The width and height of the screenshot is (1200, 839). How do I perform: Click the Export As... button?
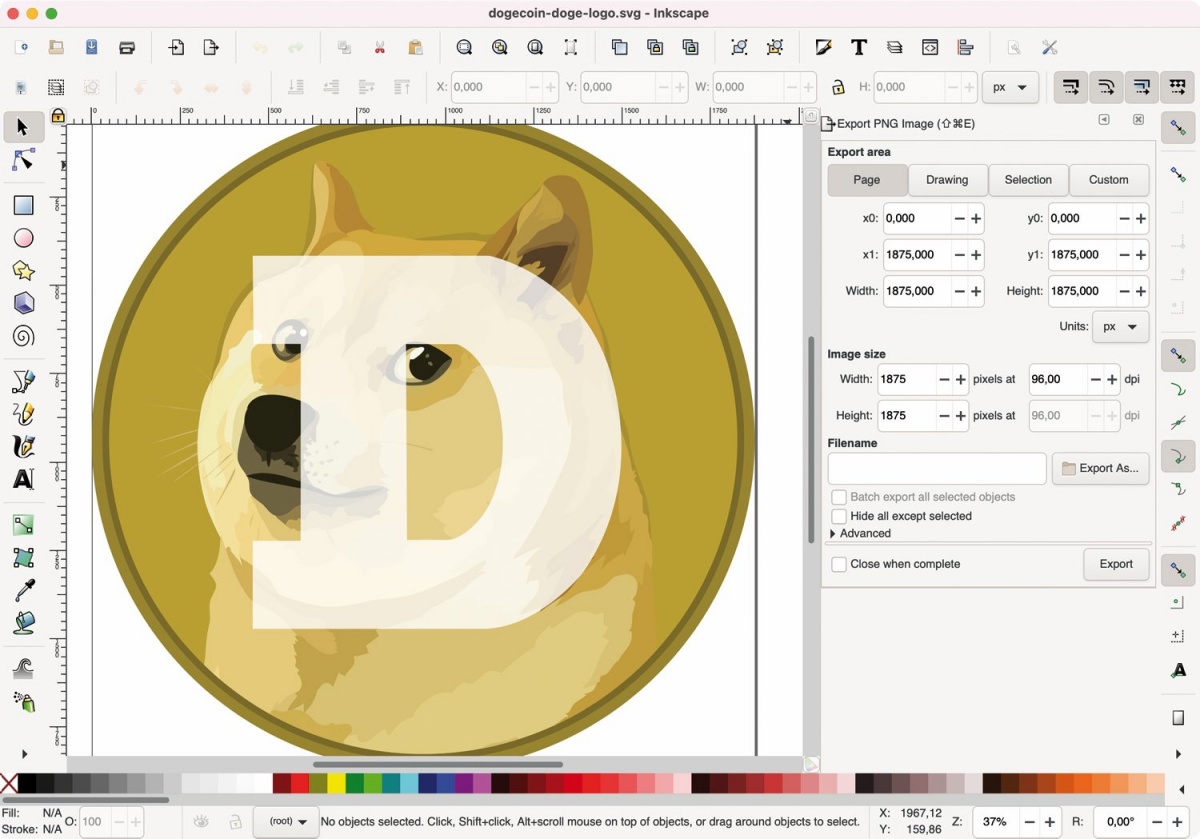1100,468
